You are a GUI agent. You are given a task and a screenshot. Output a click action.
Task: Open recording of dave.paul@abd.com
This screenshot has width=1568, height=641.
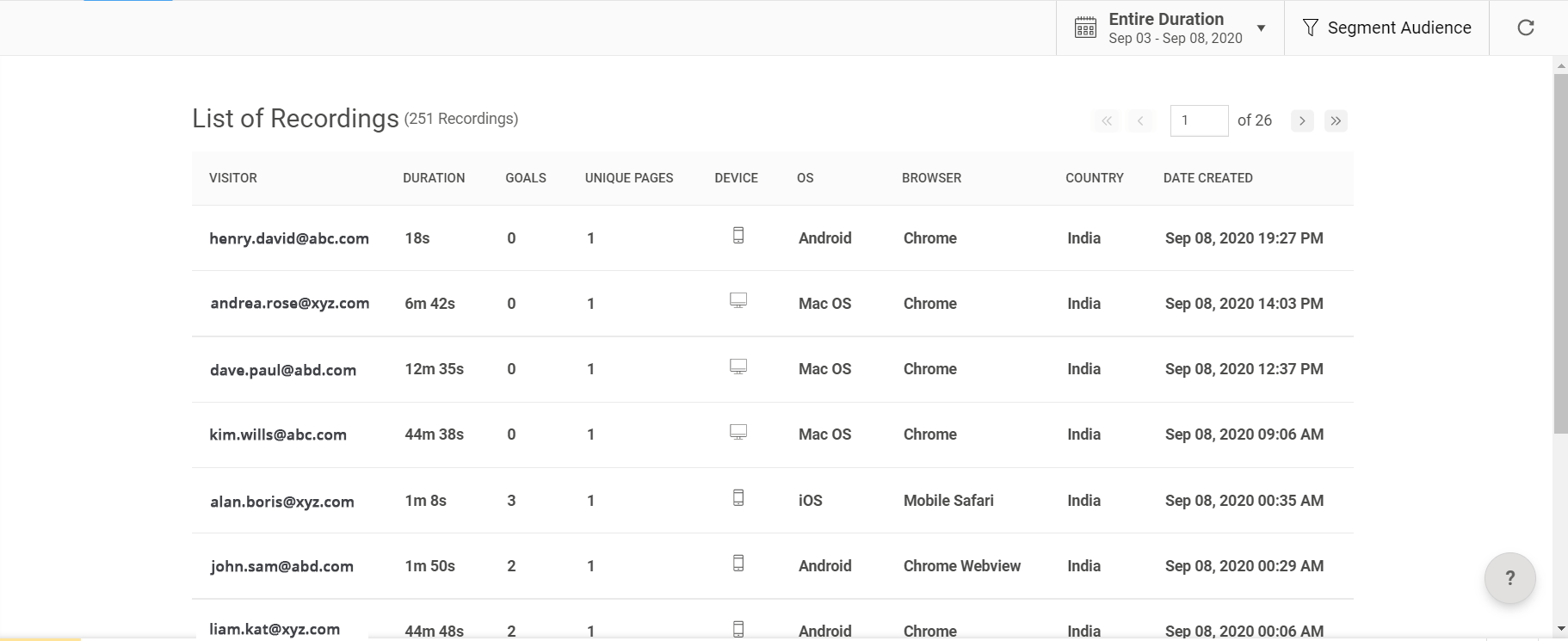283,370
